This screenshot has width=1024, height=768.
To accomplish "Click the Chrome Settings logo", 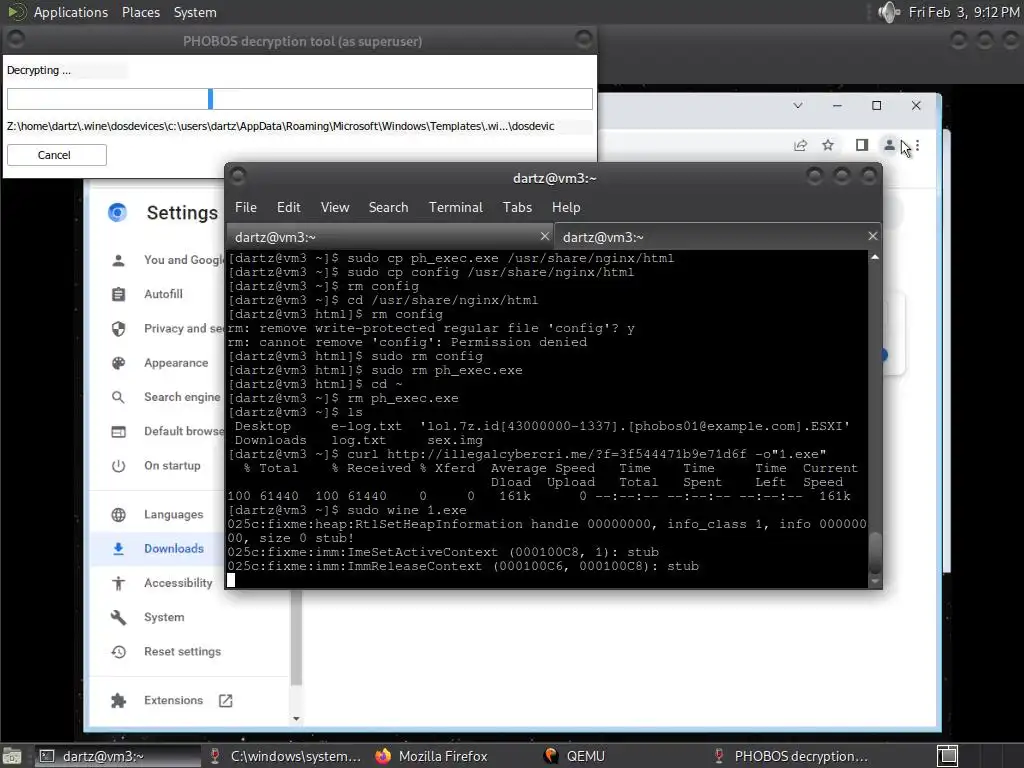I will 118,212.
